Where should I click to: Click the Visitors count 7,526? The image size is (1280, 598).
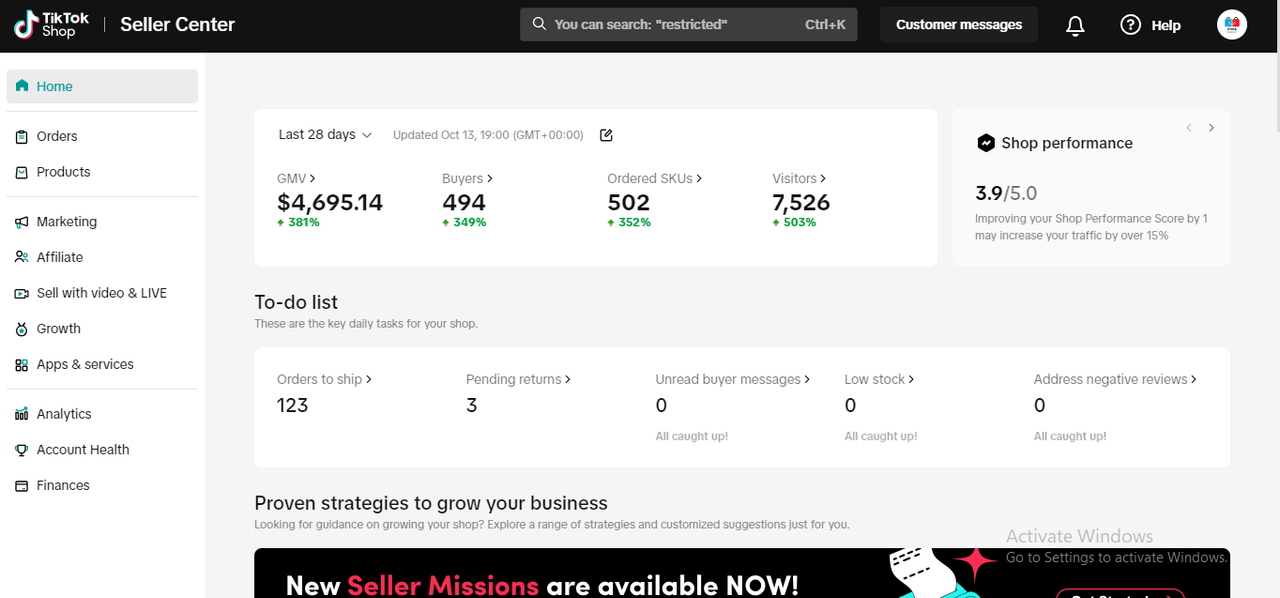coord(801,202)
